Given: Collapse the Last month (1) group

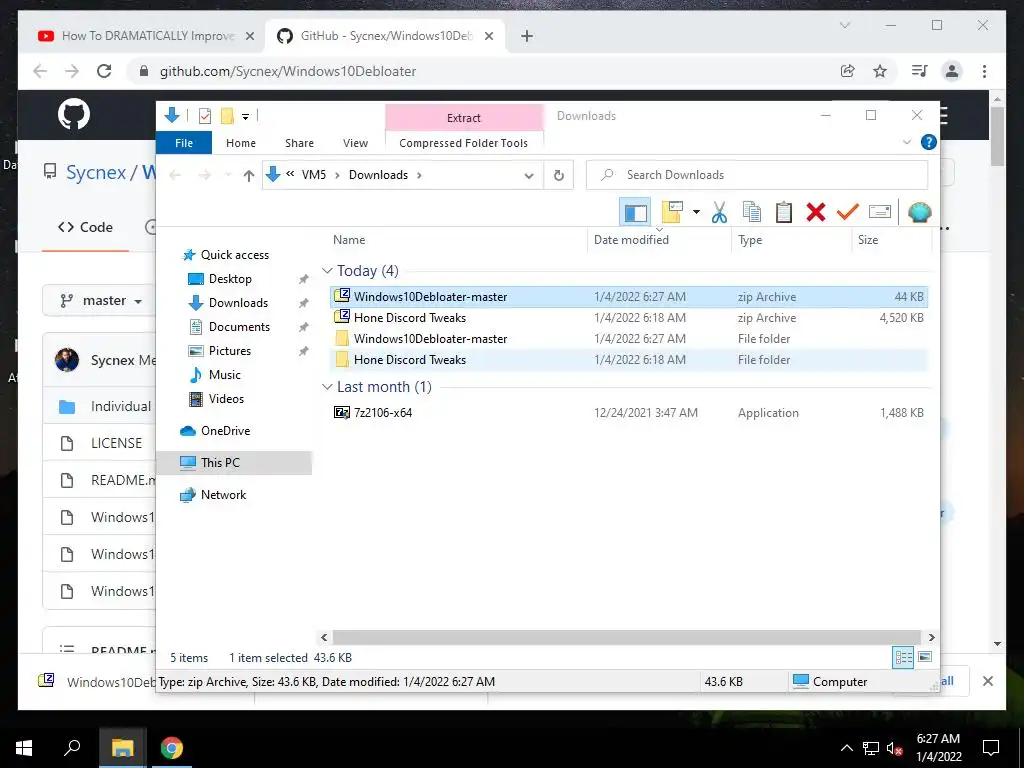Looking at the screenshot, I should coord(327,387).
